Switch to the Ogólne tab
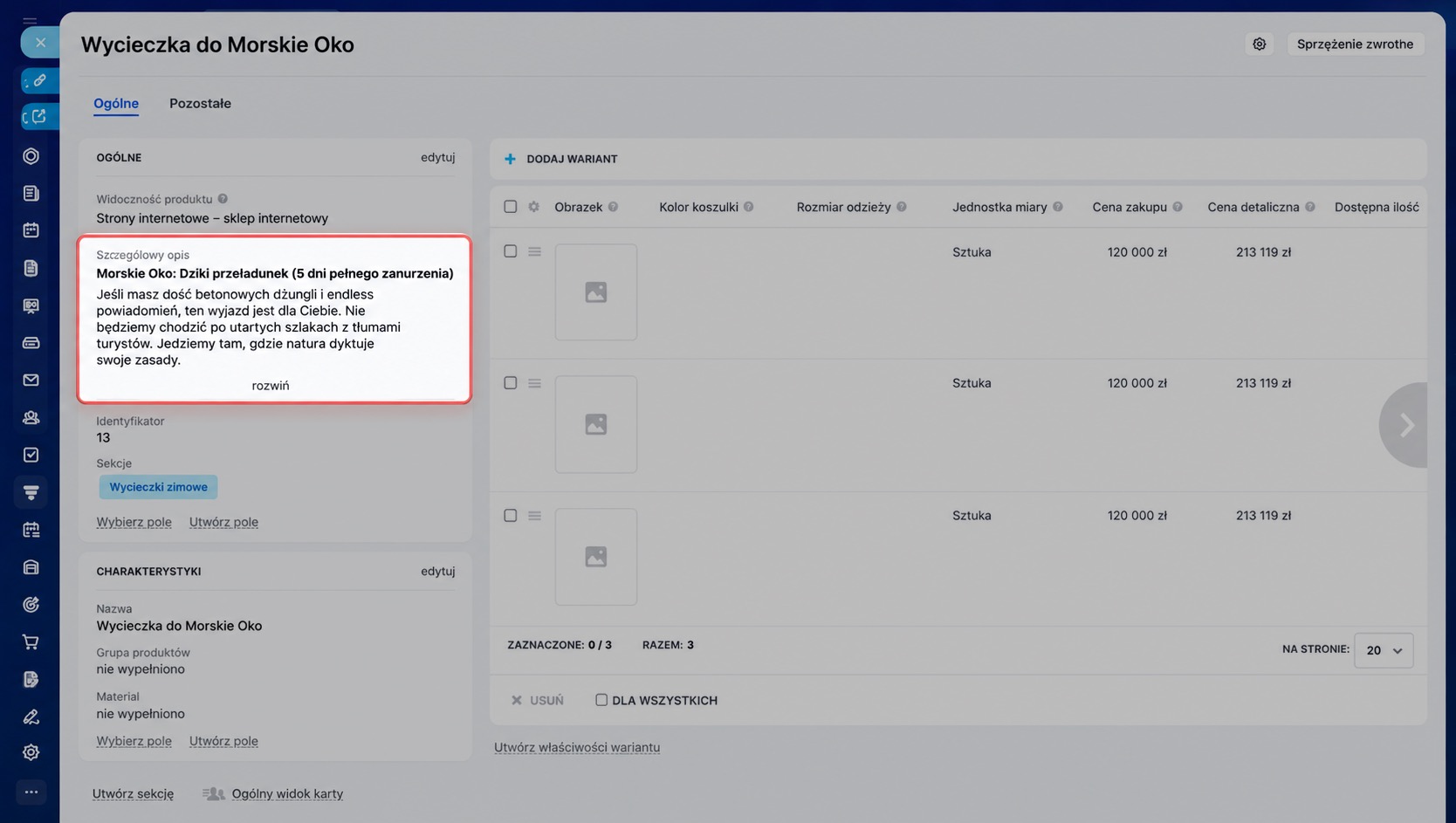Screen dimensions: 1456x823 coord(116,103)
